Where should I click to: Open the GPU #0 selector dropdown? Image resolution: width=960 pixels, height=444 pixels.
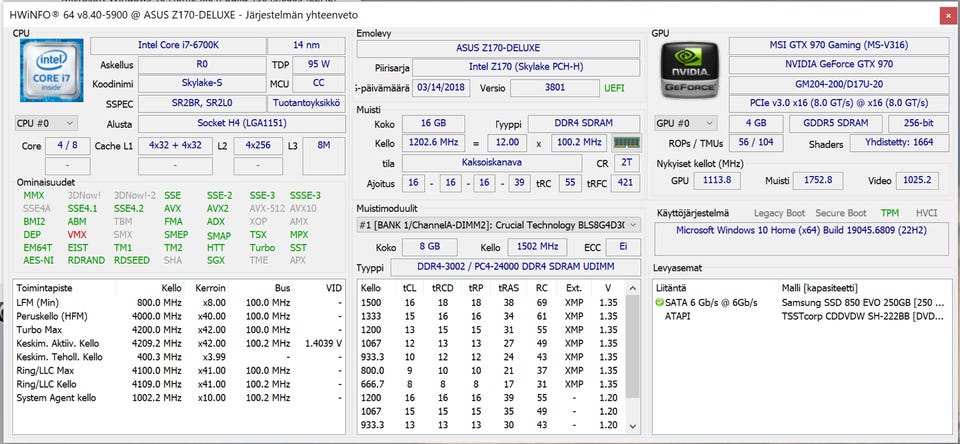[685, 123]
